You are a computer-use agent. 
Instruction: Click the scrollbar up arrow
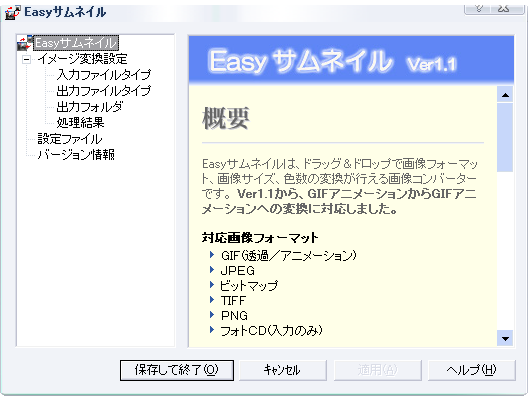click(505, 95)
